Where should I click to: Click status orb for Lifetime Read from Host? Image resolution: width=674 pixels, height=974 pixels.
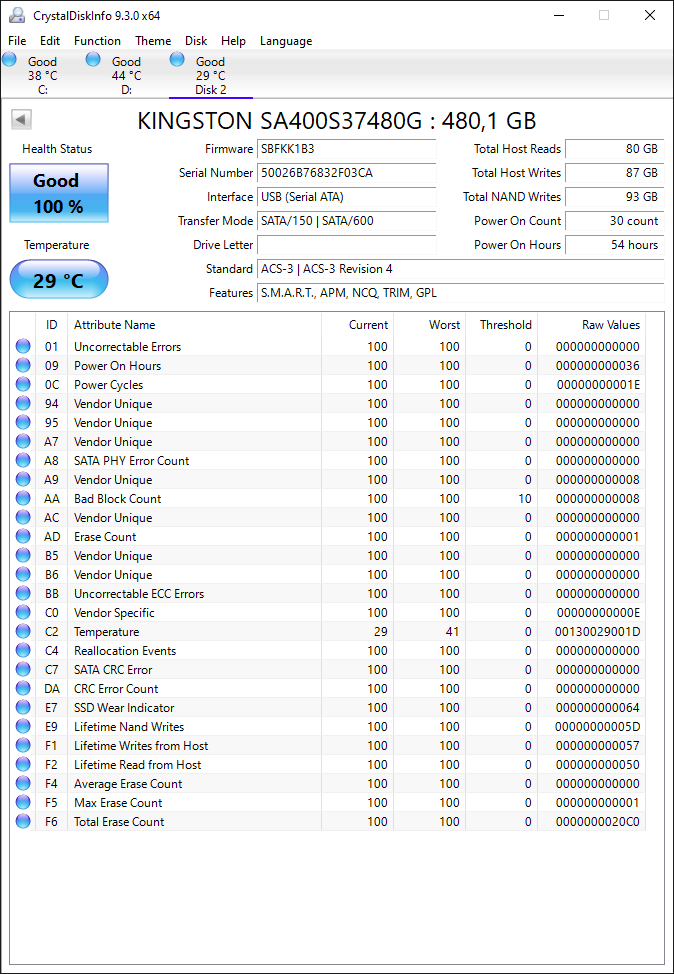coord(23,764)
